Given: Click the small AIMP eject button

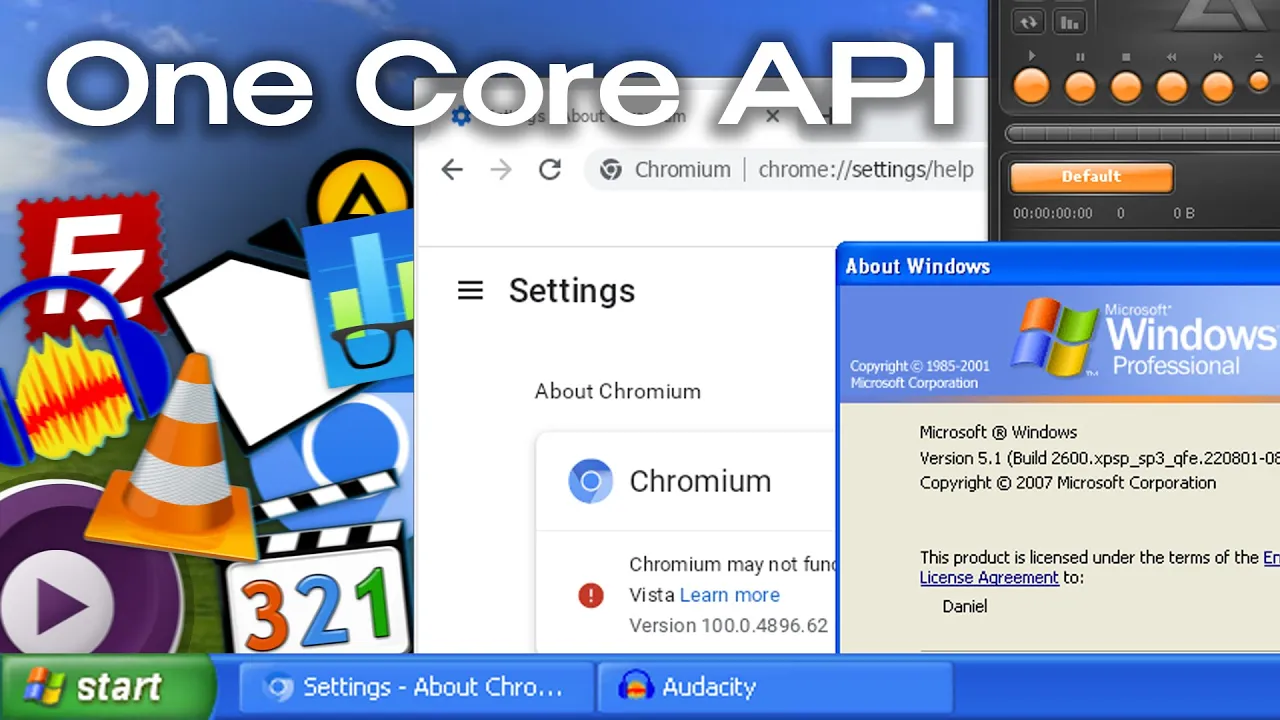Looking at the screenshot, I should point(1259,82).
